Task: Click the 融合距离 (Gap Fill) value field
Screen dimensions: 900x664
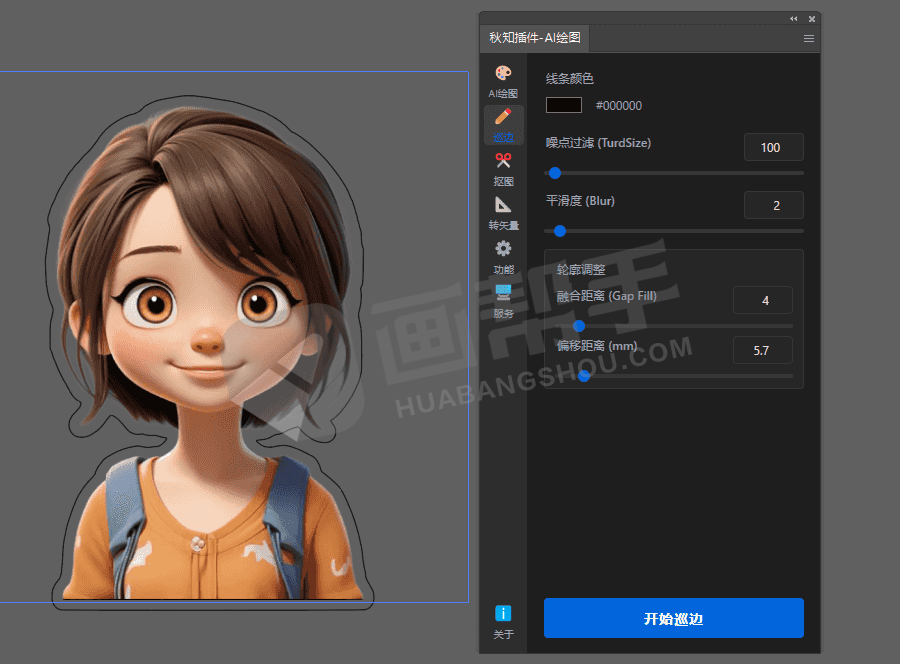Action: click(x=762, y=300)
